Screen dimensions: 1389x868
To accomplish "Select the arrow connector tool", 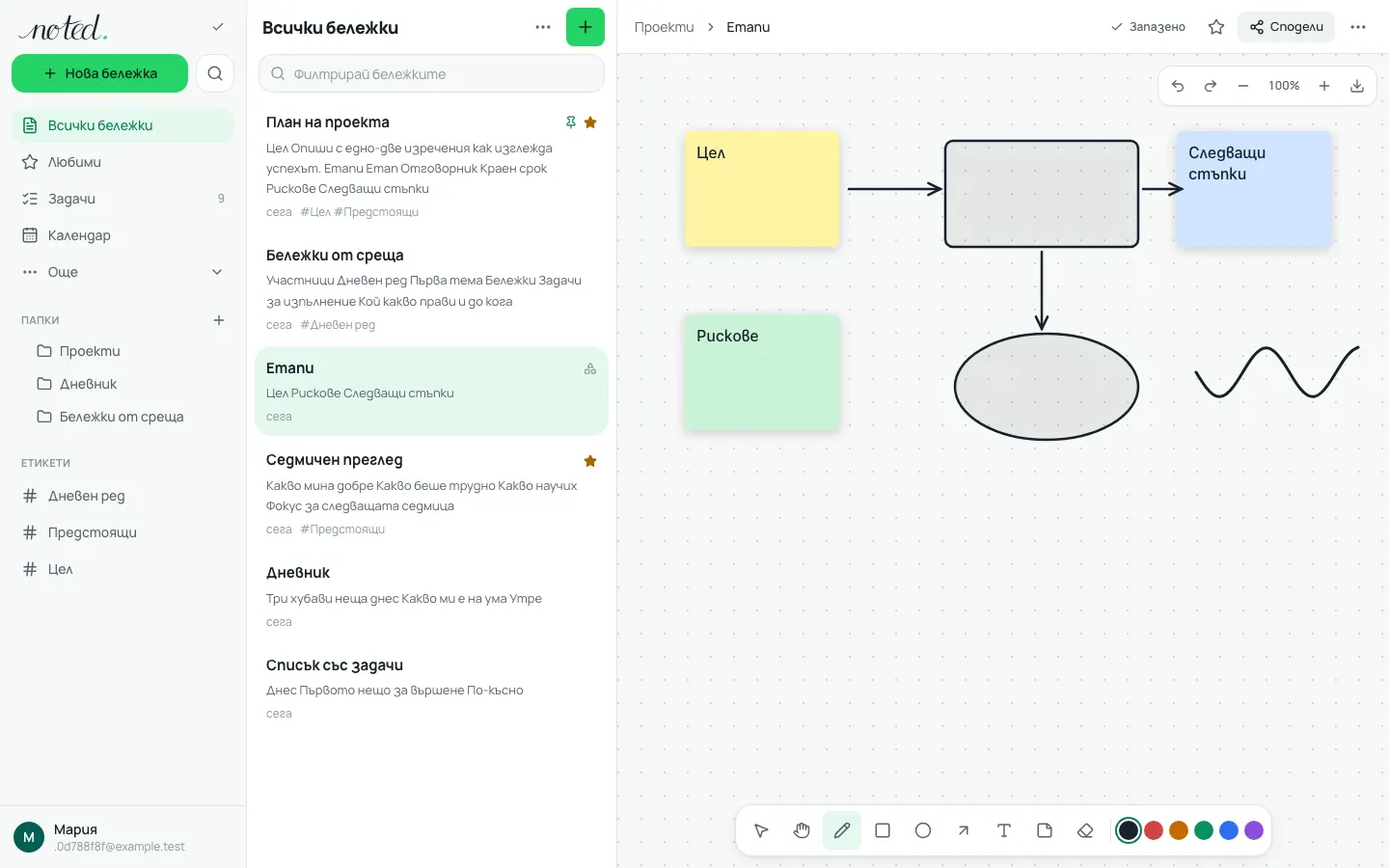I will 964,830.
